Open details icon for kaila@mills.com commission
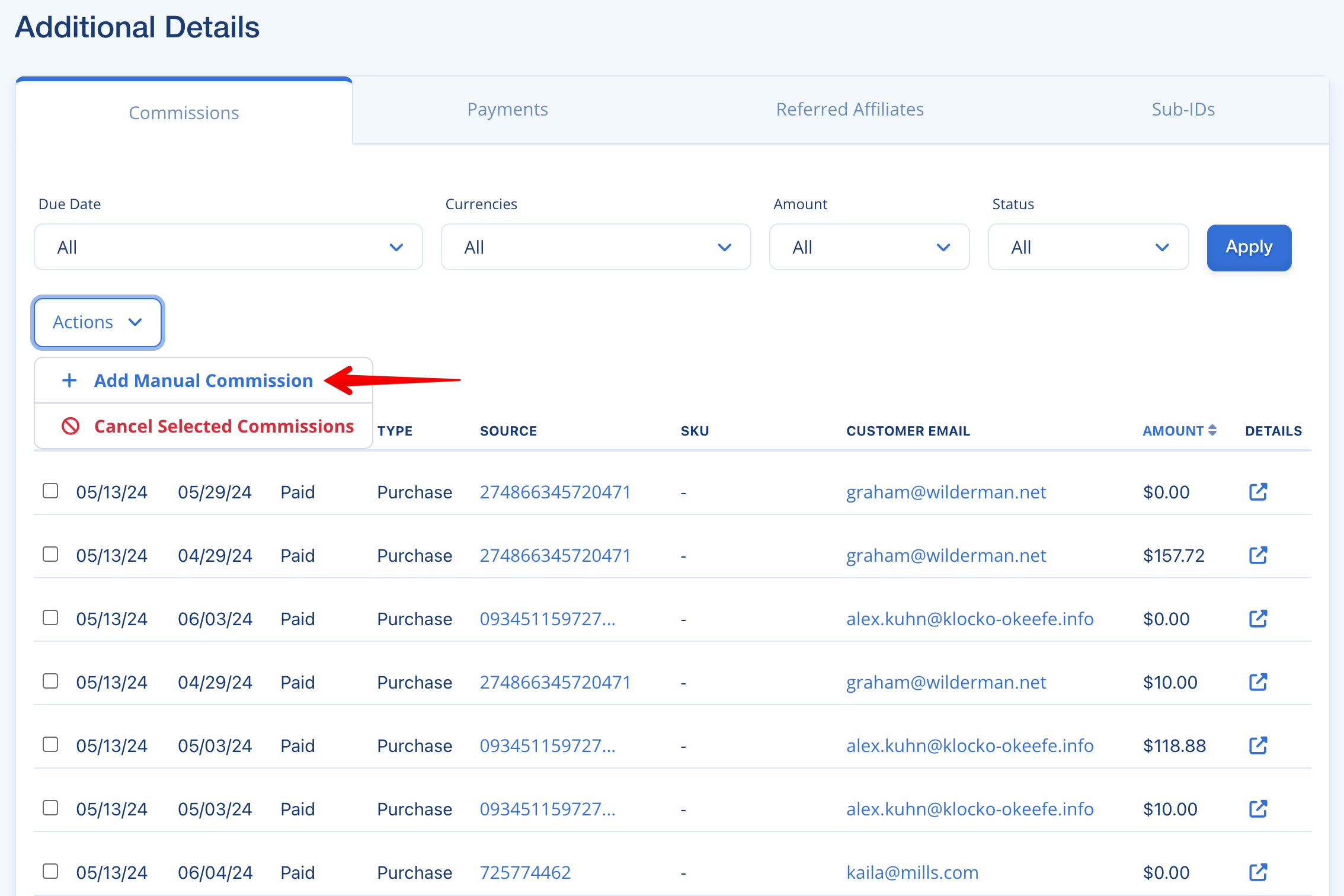The height and width of the screenshot is (896, 1344). (x=1257, y=872)
